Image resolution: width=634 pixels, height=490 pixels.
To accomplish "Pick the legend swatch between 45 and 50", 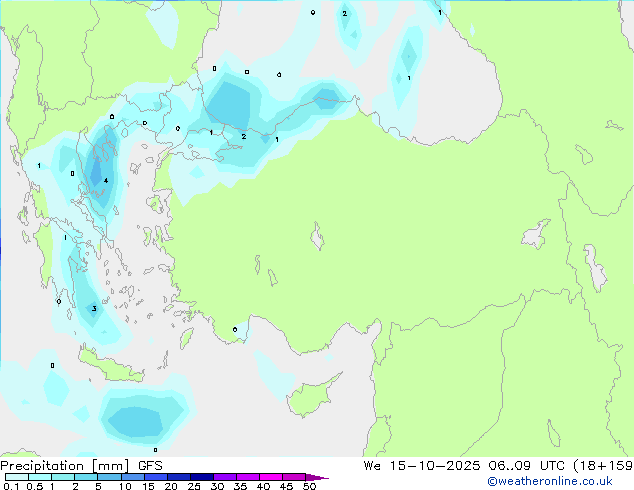I will coord(294,477).
